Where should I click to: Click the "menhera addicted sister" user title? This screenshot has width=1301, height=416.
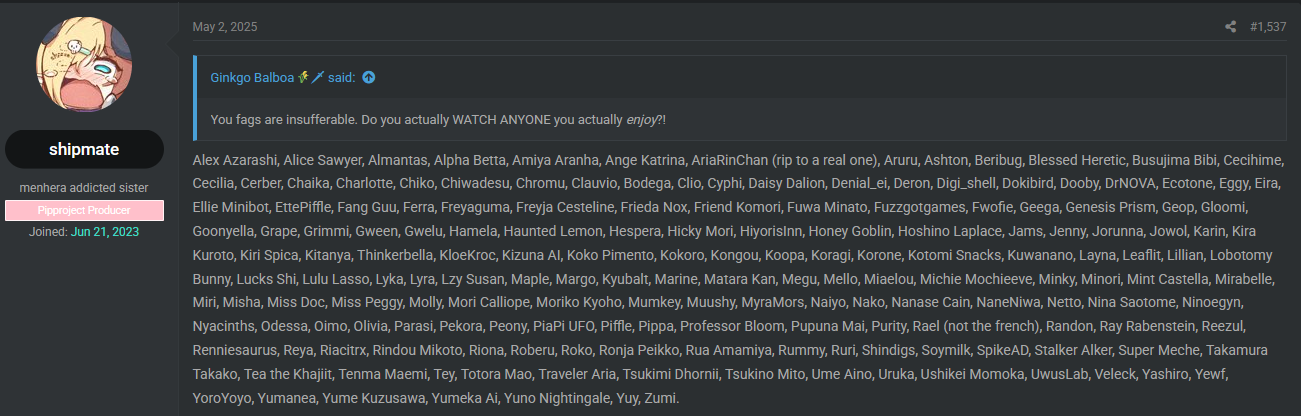click(84, 188)
